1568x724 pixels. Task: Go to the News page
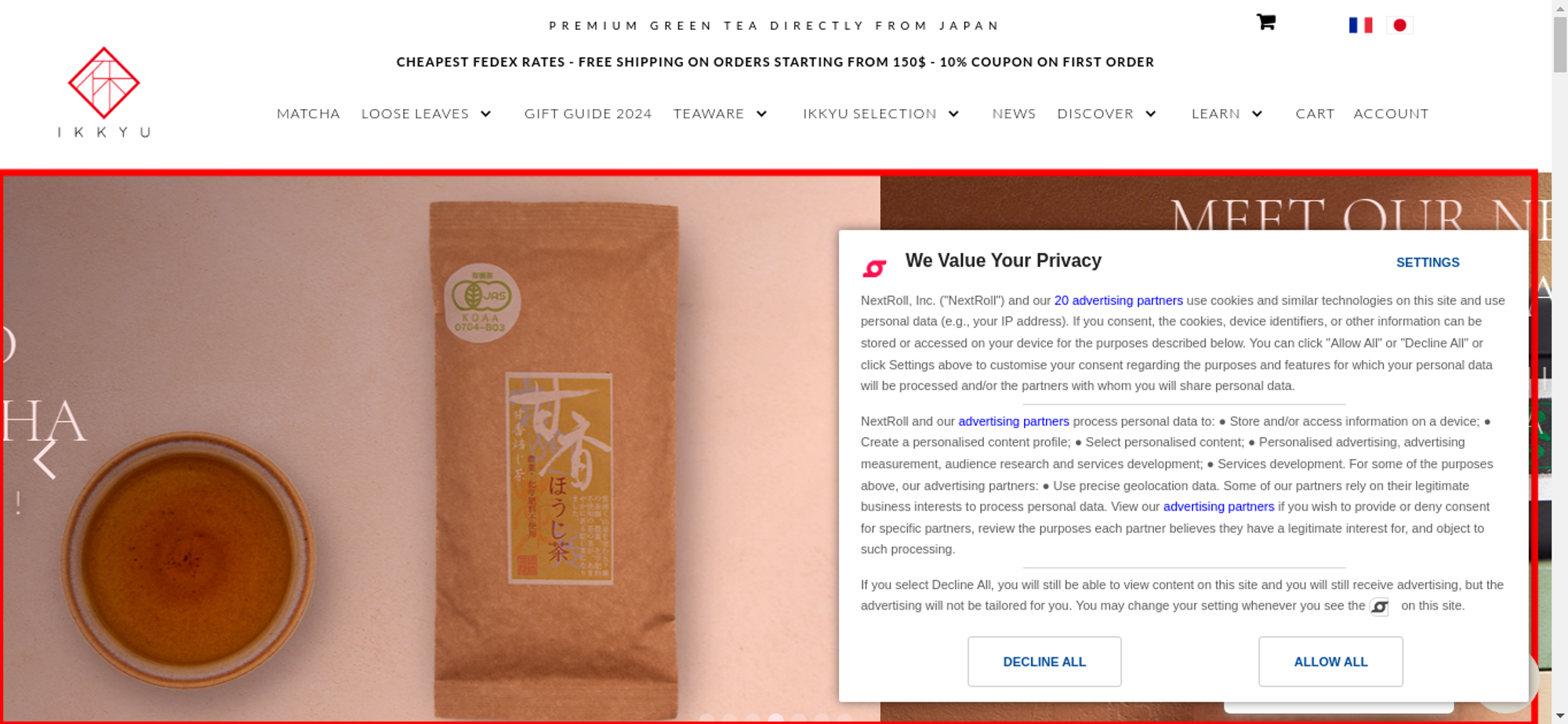(1014, 114)
